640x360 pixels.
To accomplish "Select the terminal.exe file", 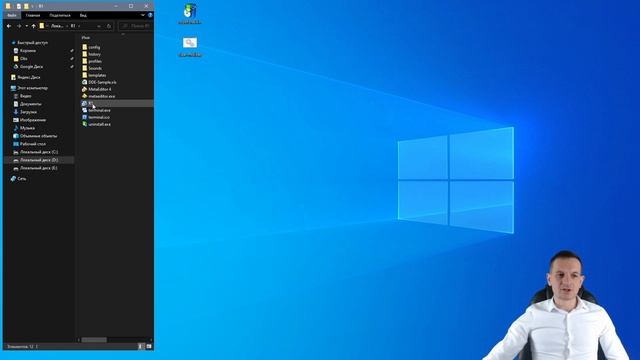I will click(x=99, y=110).
